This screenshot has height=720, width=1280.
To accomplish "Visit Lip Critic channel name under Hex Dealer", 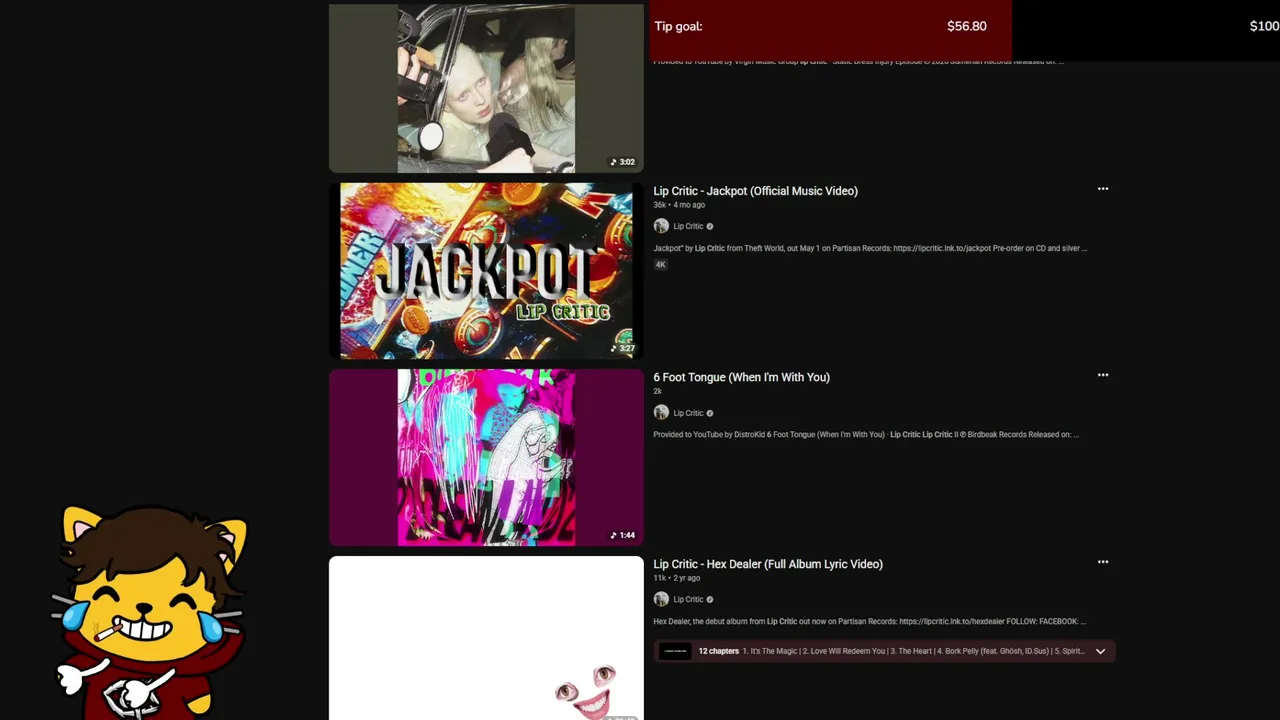I will click(x=688, y=599).
